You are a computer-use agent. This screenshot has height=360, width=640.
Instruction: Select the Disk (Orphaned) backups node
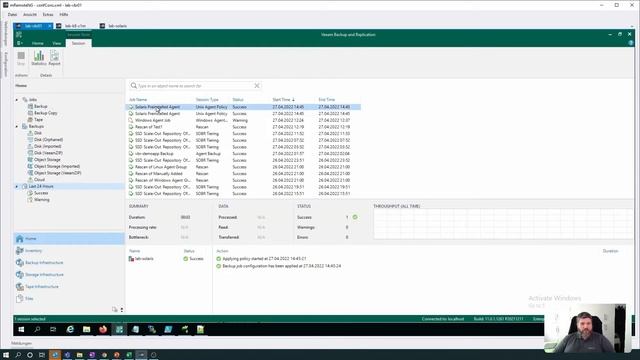[48, 140]
